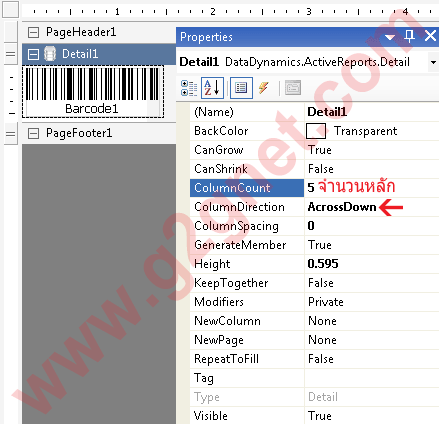Select the CanGrow property label

coord(219,150)
